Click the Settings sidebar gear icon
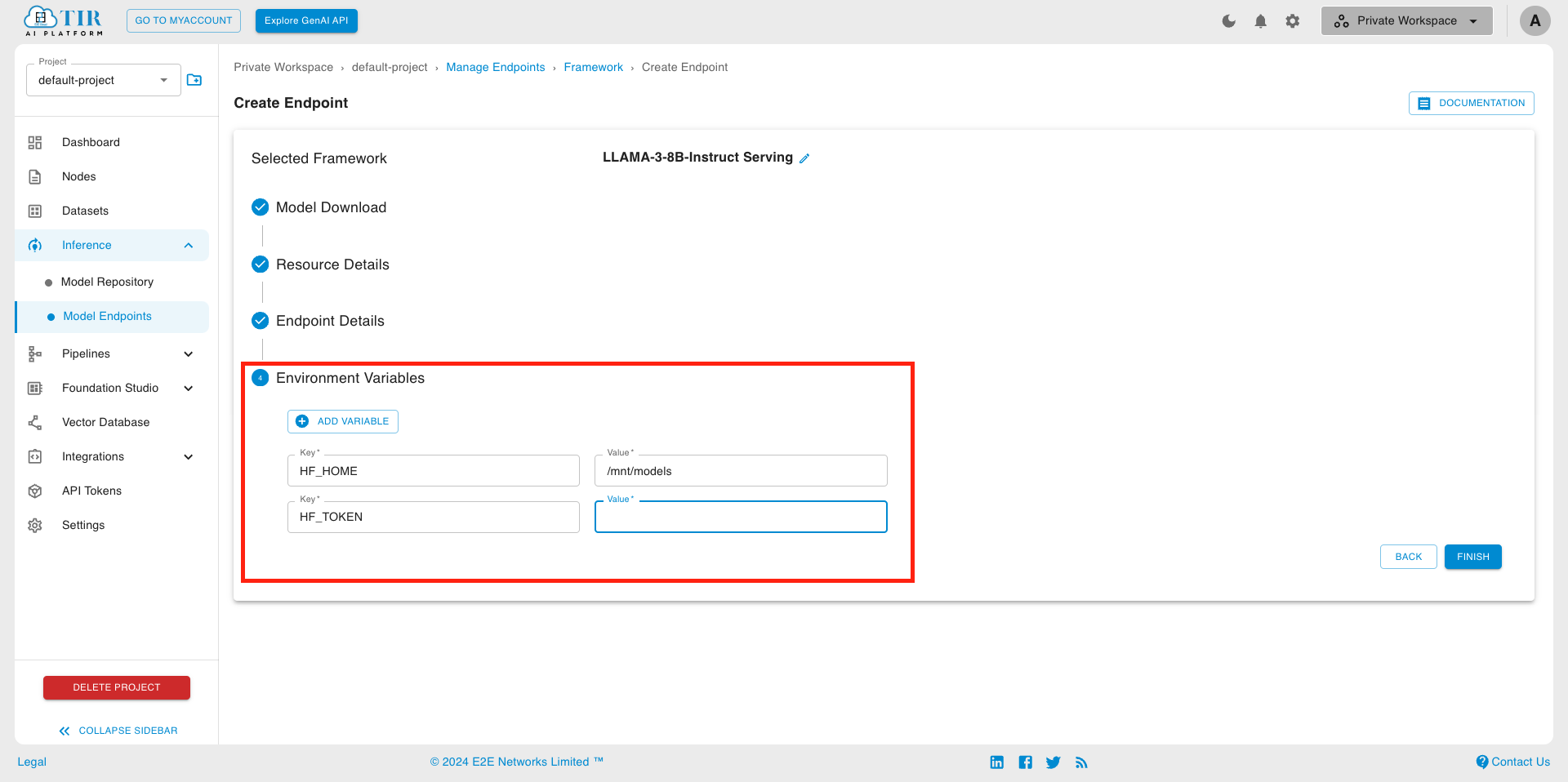The image size is (1568, 782). click(x=35, y=526)
